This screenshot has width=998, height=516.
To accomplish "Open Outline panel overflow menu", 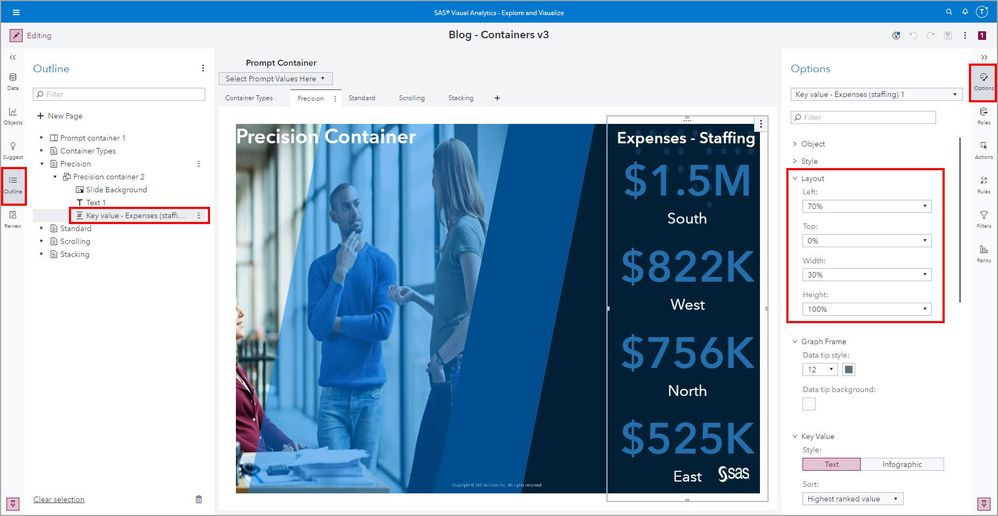I will pos(203,68).
